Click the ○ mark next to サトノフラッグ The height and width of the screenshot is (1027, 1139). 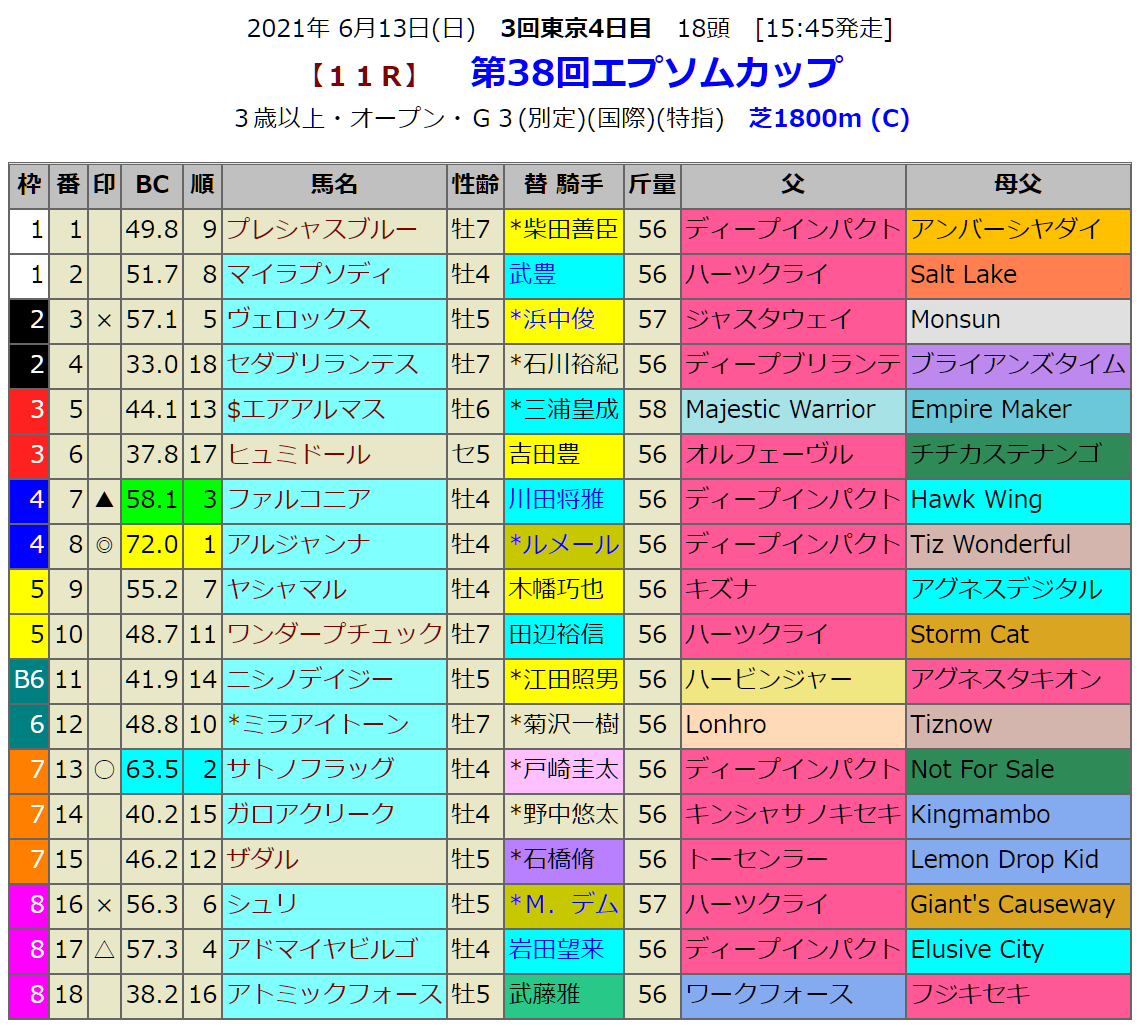tap(104, 770)
